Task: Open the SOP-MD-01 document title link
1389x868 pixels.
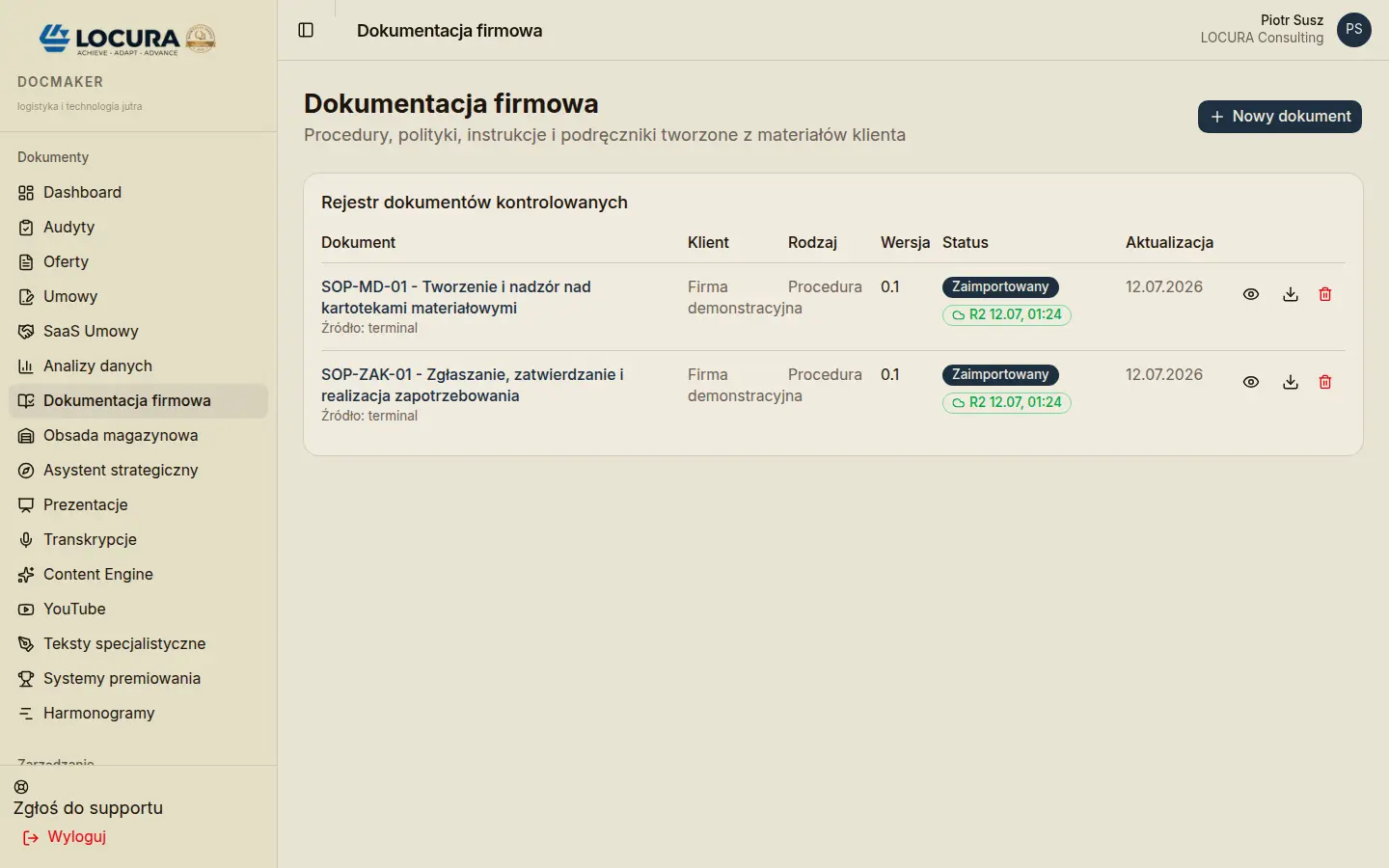Action: coord(455,297)
